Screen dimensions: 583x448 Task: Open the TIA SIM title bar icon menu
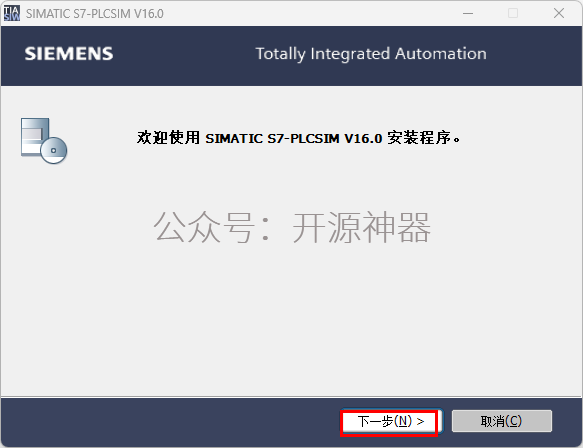[12, 13]
